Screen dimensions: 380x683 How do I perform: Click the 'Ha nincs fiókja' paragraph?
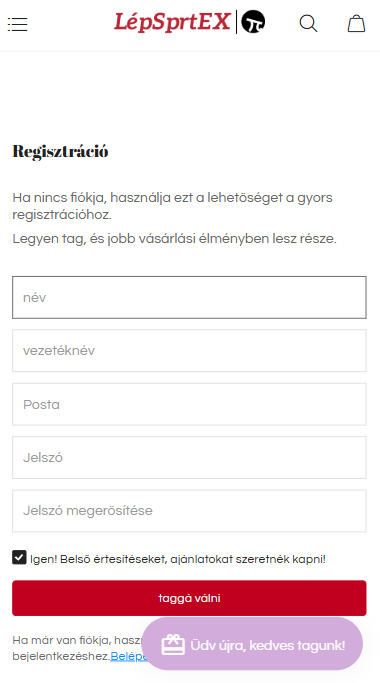(173, 206)
